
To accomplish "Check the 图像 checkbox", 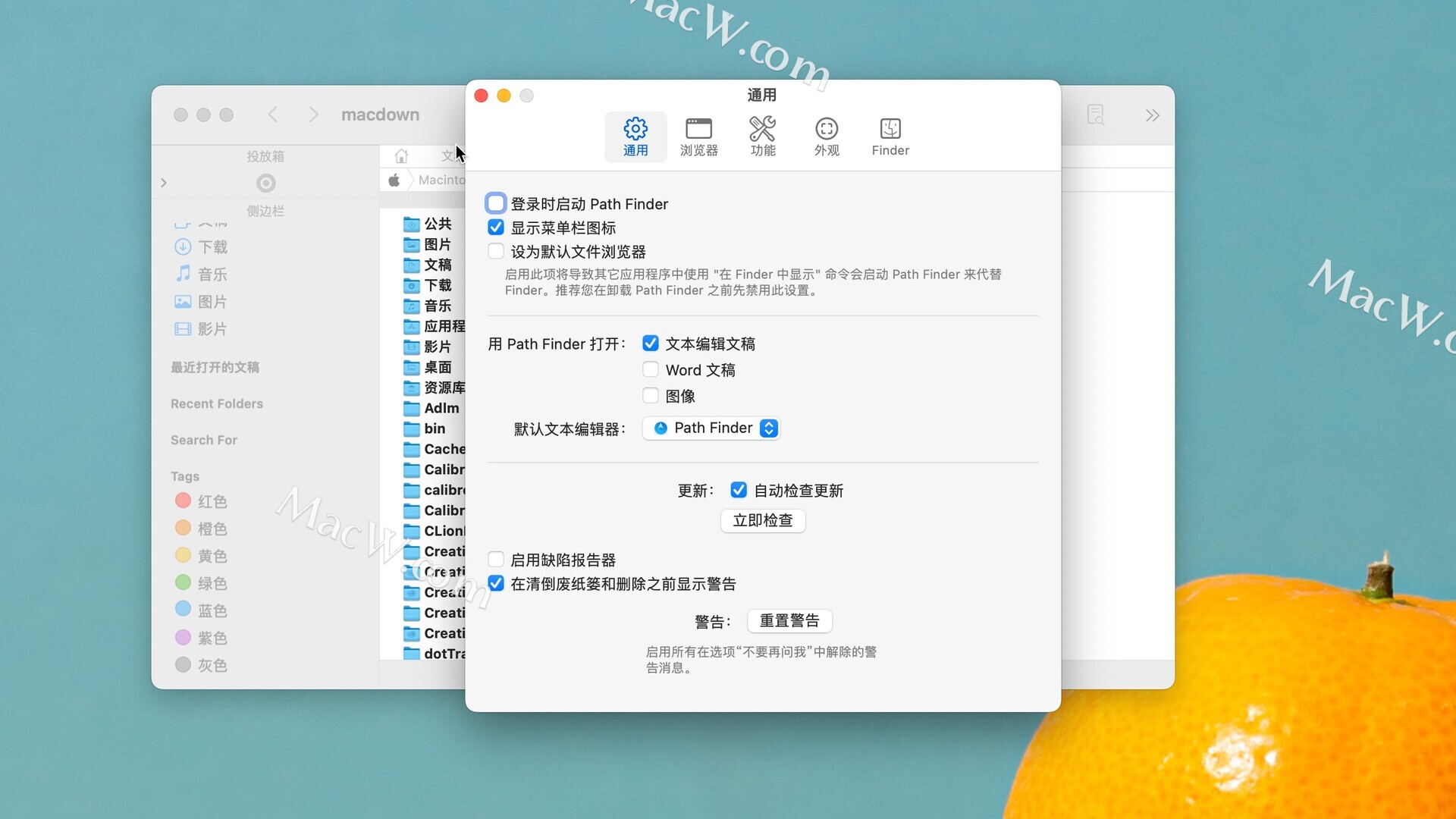I will 651,395.
